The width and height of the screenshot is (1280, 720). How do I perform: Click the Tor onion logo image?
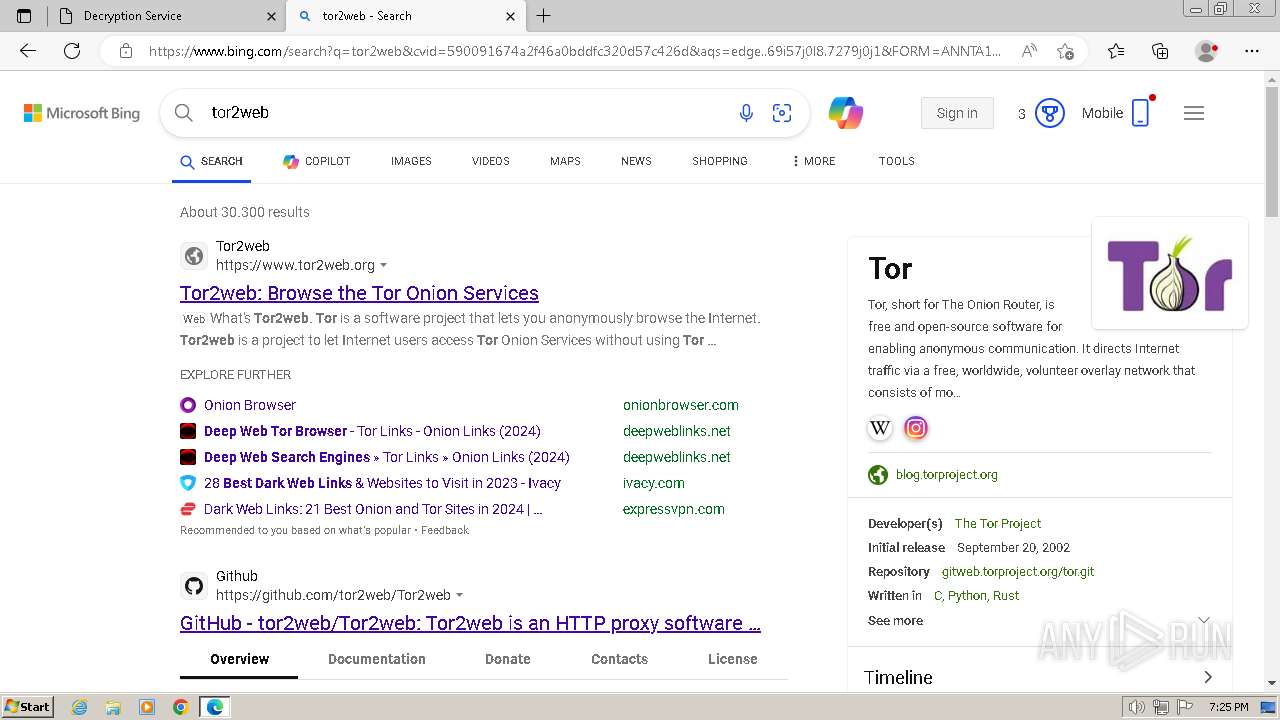1170,273
